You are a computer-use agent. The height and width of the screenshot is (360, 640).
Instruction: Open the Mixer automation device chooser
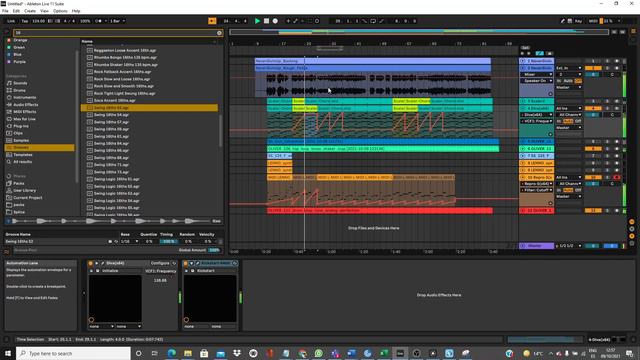tap(536, 75)
